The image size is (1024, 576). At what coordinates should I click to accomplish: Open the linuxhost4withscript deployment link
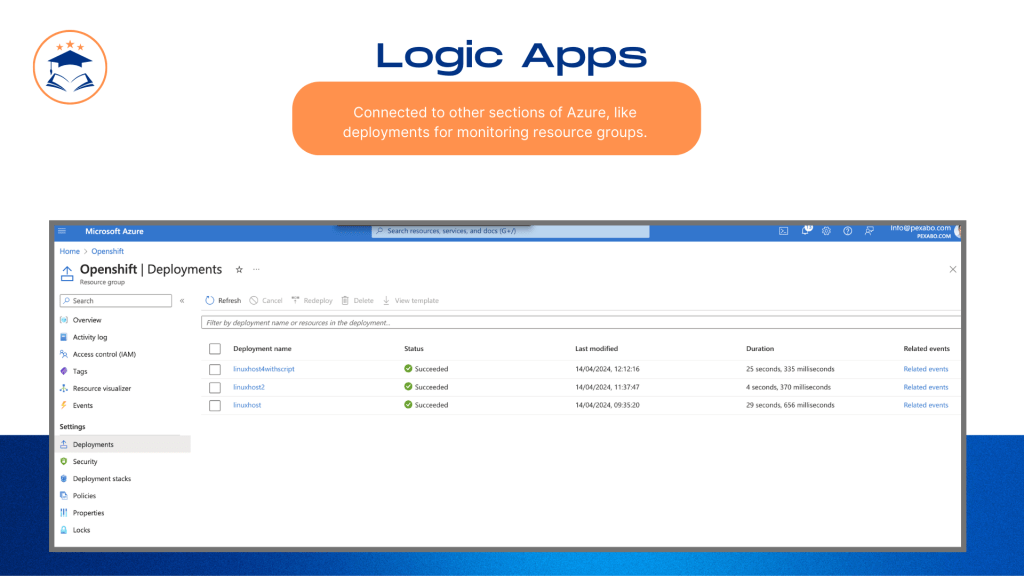(x=264, y=369)
